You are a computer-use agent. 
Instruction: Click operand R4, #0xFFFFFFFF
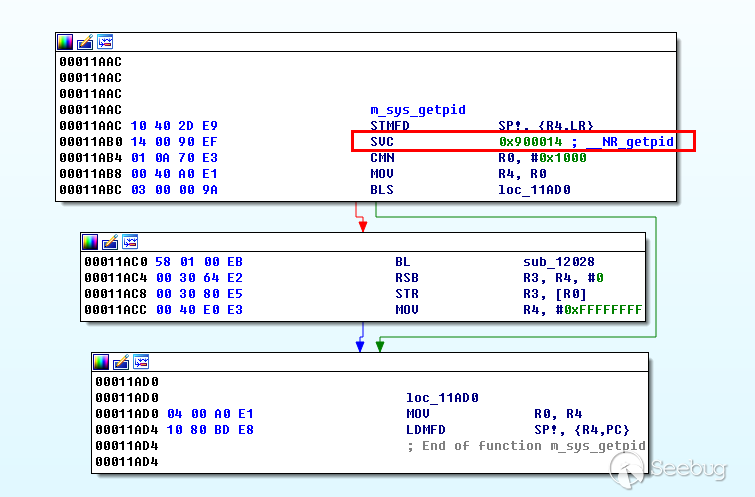583,309
